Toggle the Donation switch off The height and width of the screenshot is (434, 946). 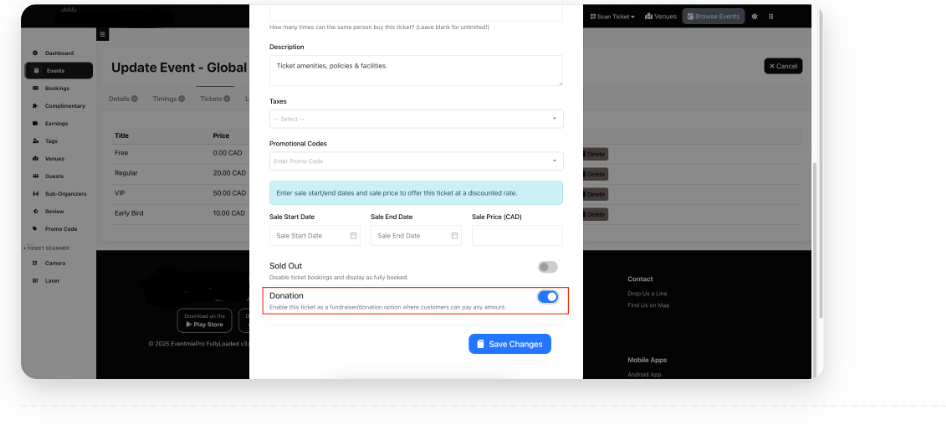[547, 297]
